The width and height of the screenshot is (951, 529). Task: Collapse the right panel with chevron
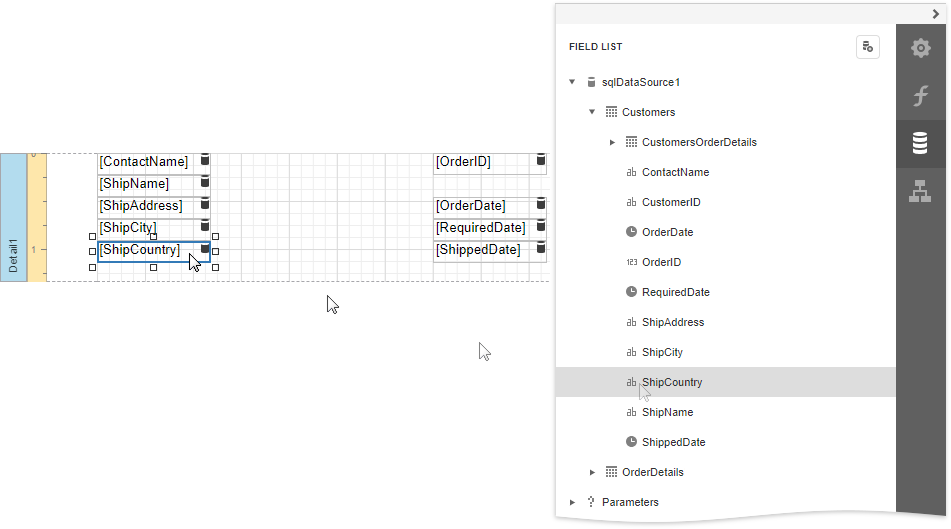tap(935, 14)
